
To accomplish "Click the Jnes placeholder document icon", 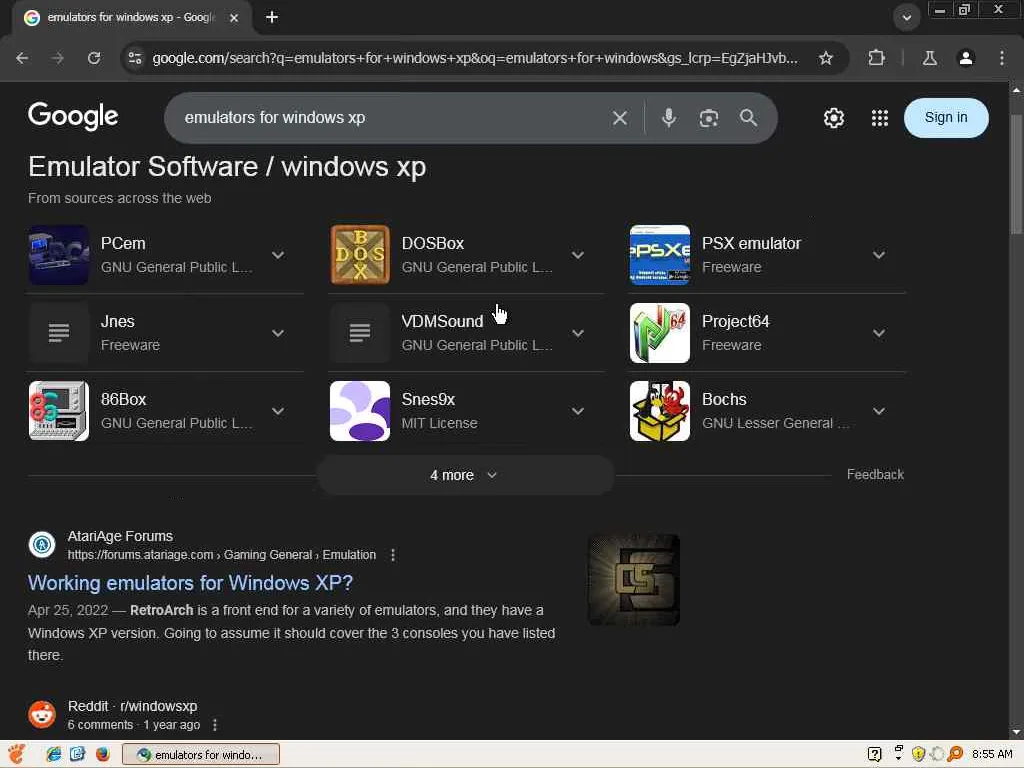I will point(59,333).
